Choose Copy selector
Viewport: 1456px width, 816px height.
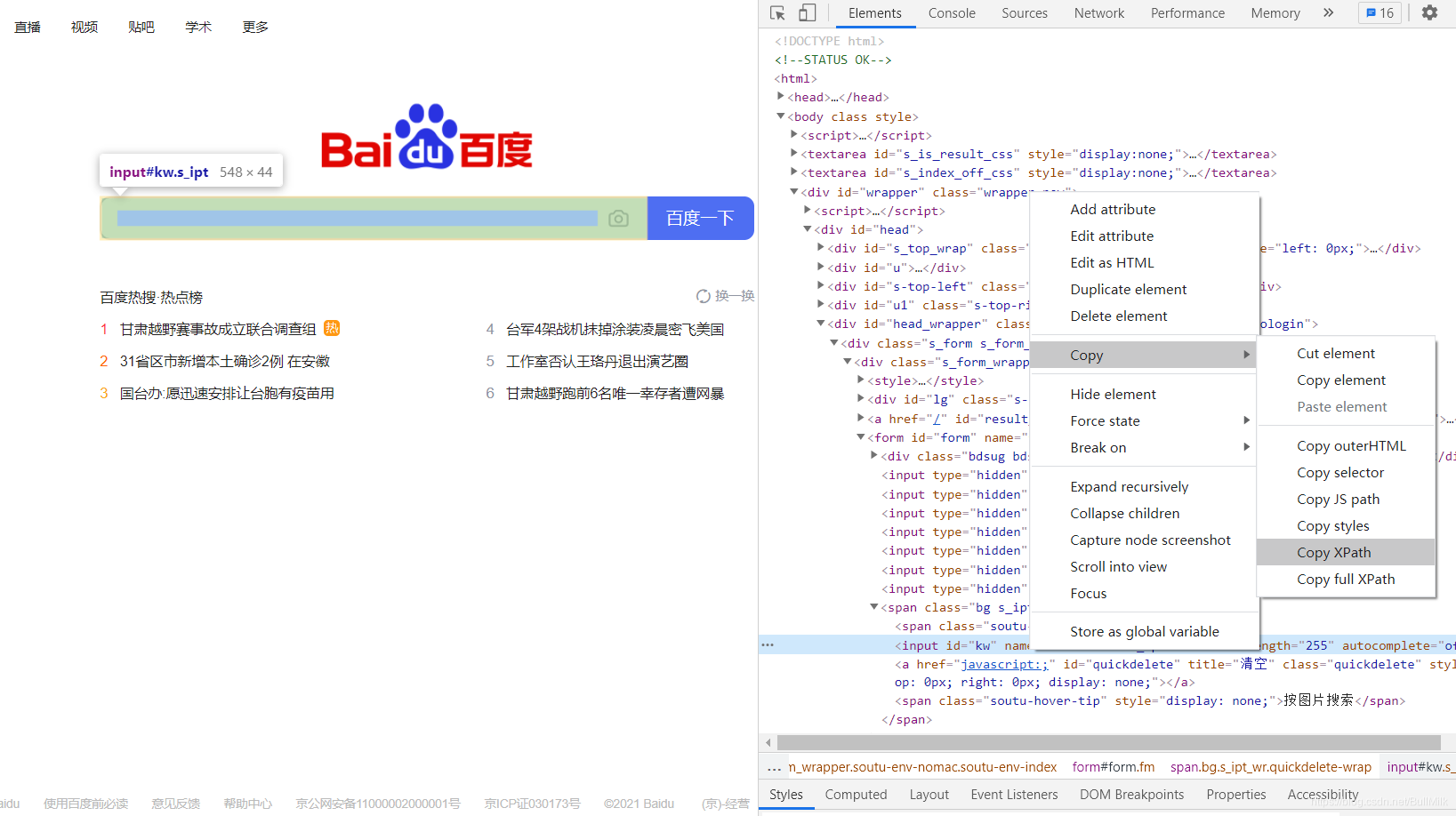1346,472
